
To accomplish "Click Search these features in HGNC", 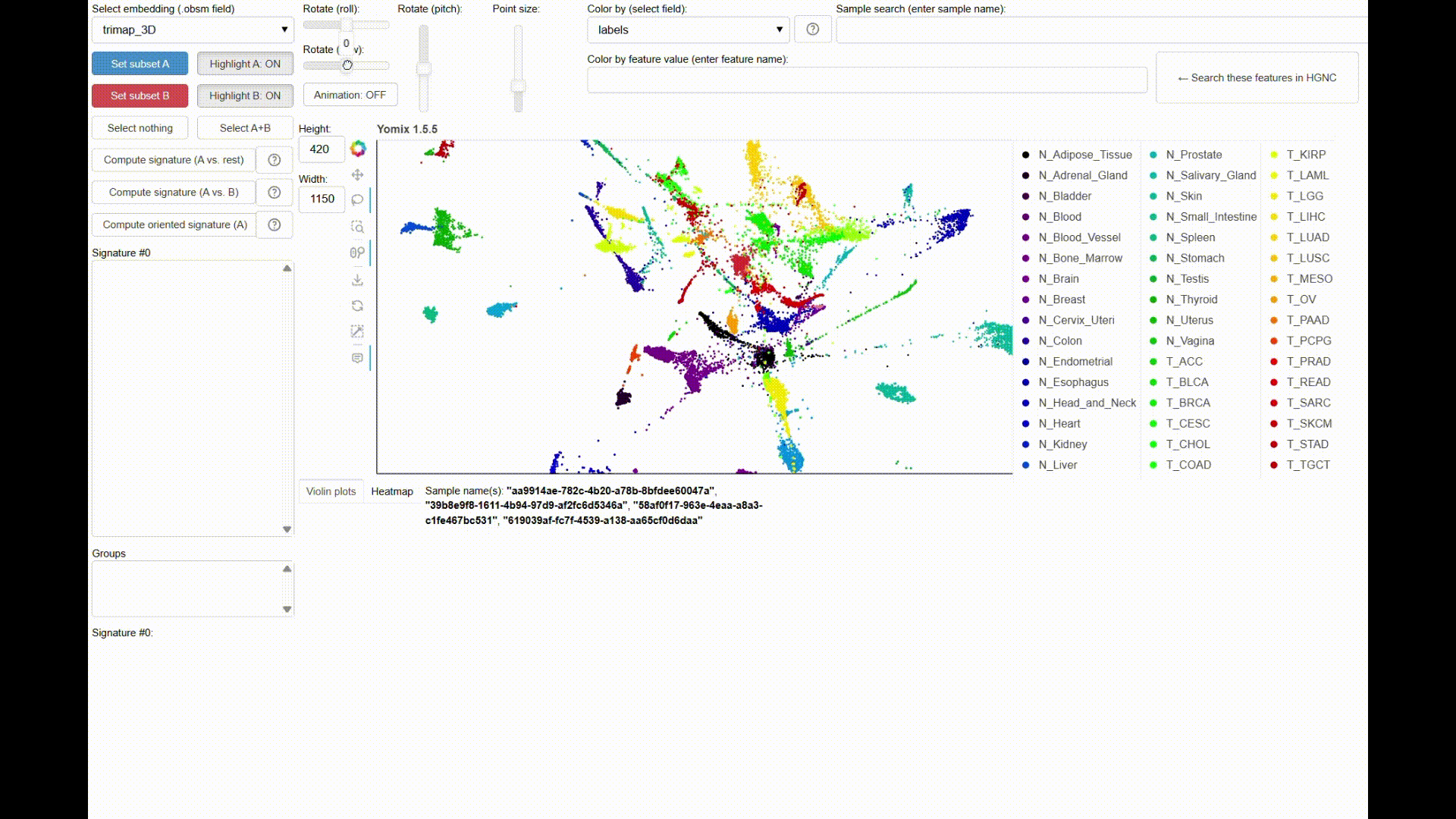I will (1257, 77).
